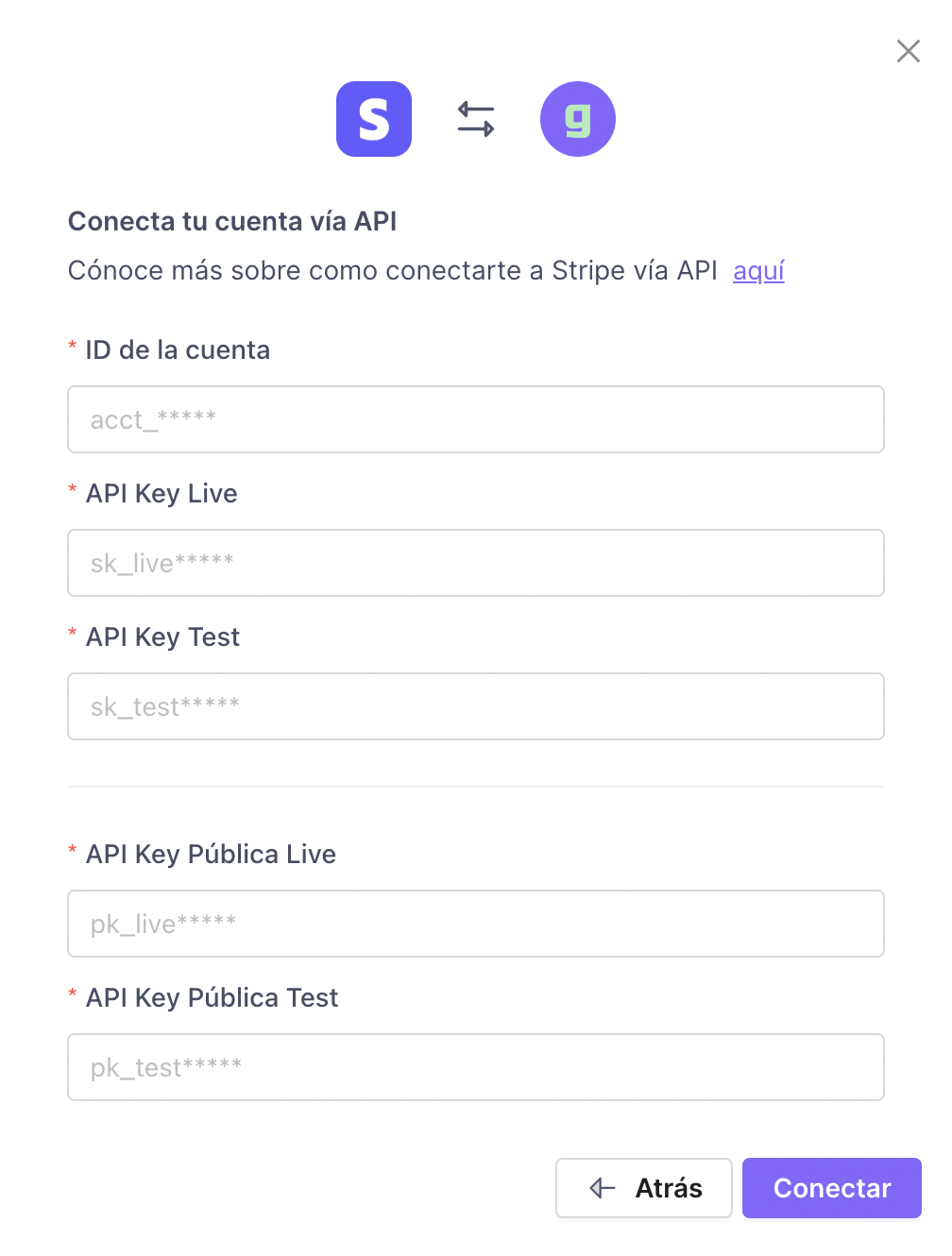The width and height of the screenshot is (952, 1256).
Task: Close the API connection dialog
Action: (909, 51)
